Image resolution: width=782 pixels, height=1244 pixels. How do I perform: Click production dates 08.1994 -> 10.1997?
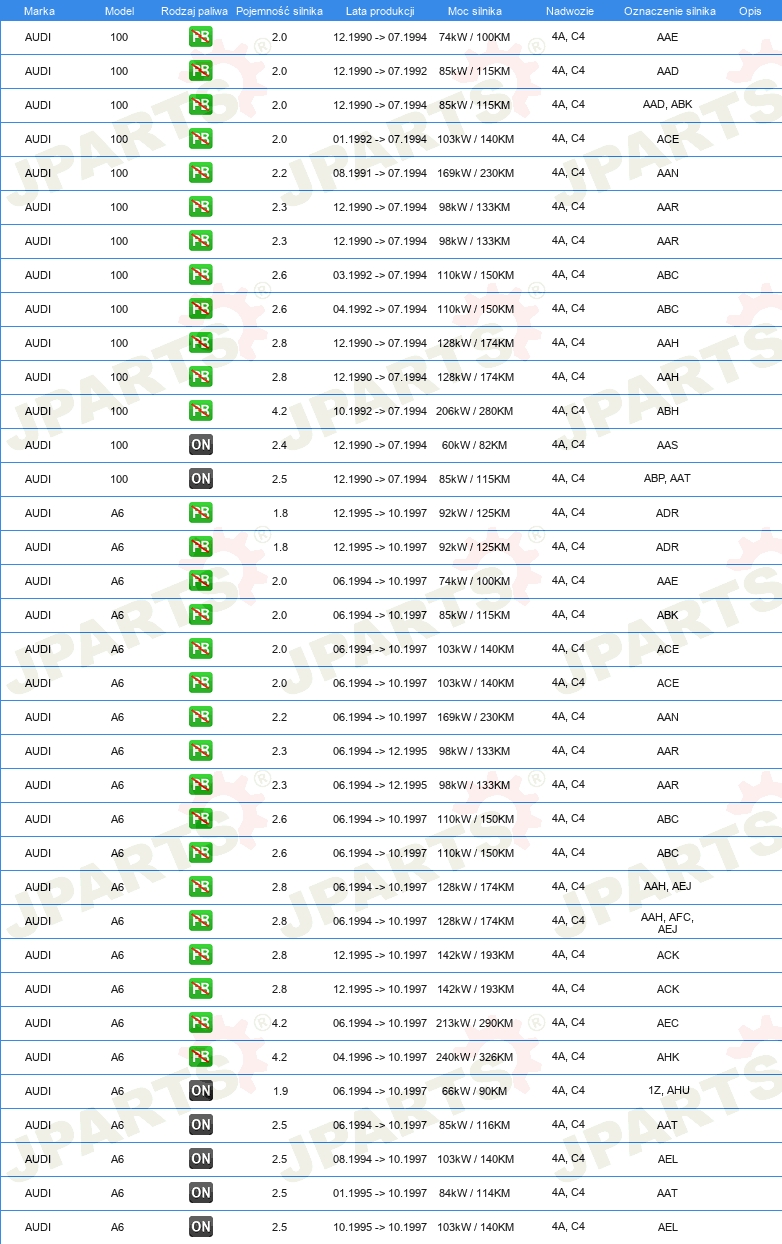tap(380, 1159)
